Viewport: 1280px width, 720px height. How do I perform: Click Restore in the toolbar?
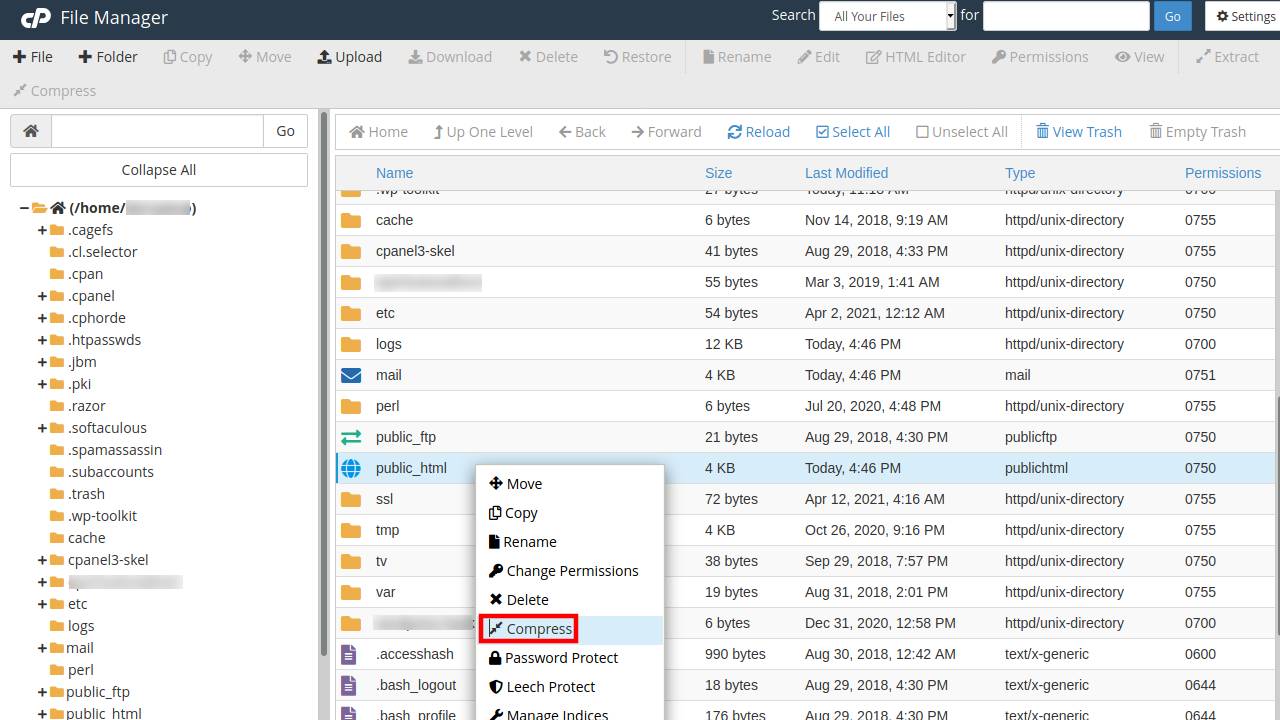point(638,57)
